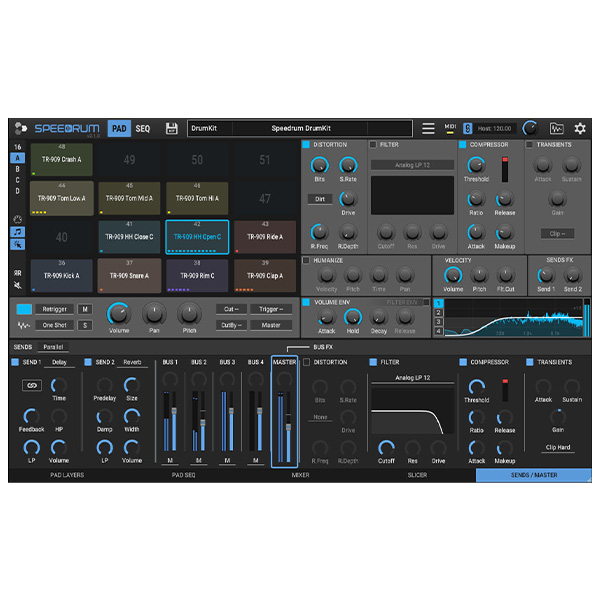Change Send 1 Delay effect type
The height and width of the screenshot is (600, 600).
point(59,362)
